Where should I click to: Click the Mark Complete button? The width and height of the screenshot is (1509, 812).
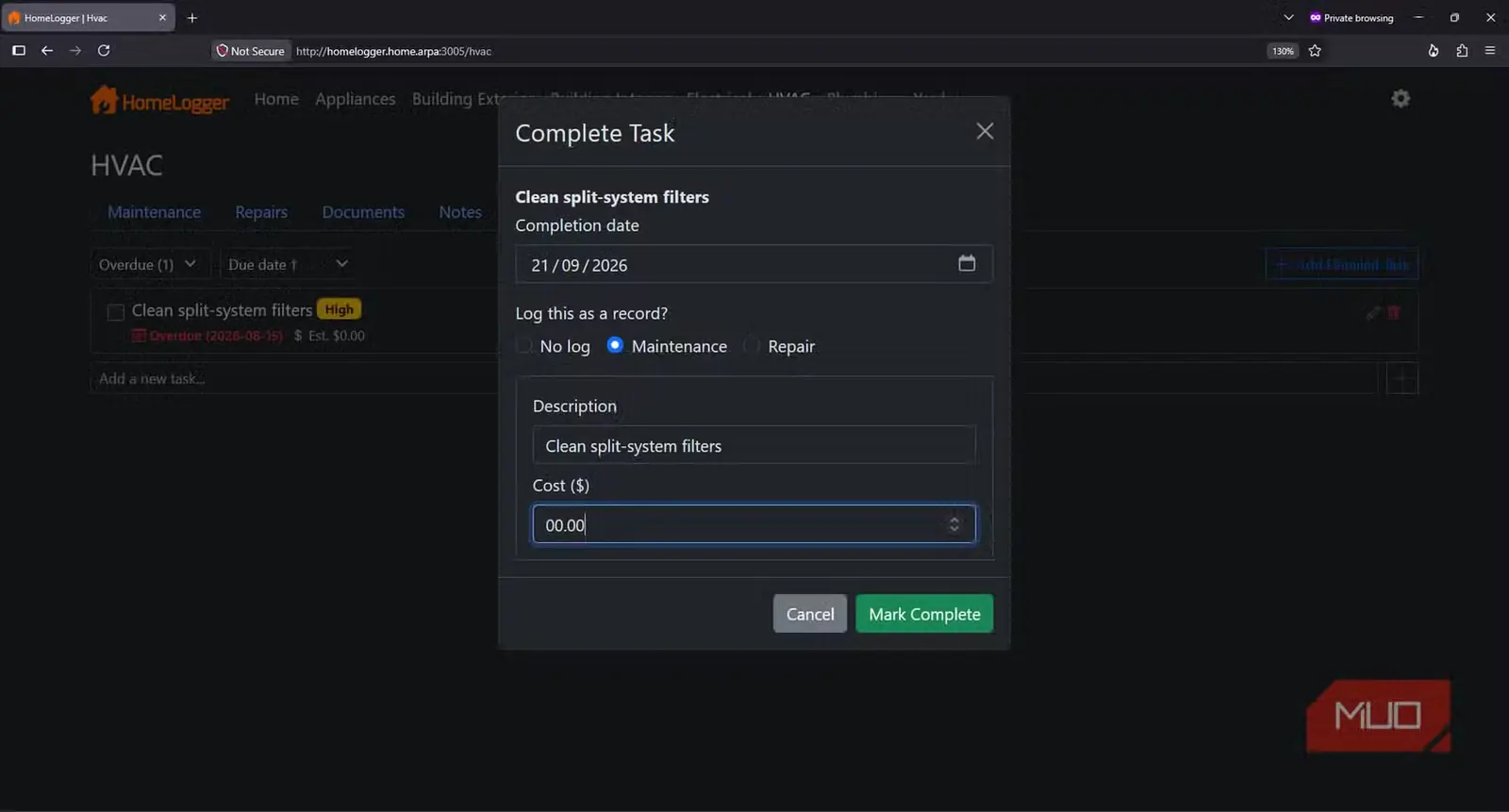[x=924, y=614]
